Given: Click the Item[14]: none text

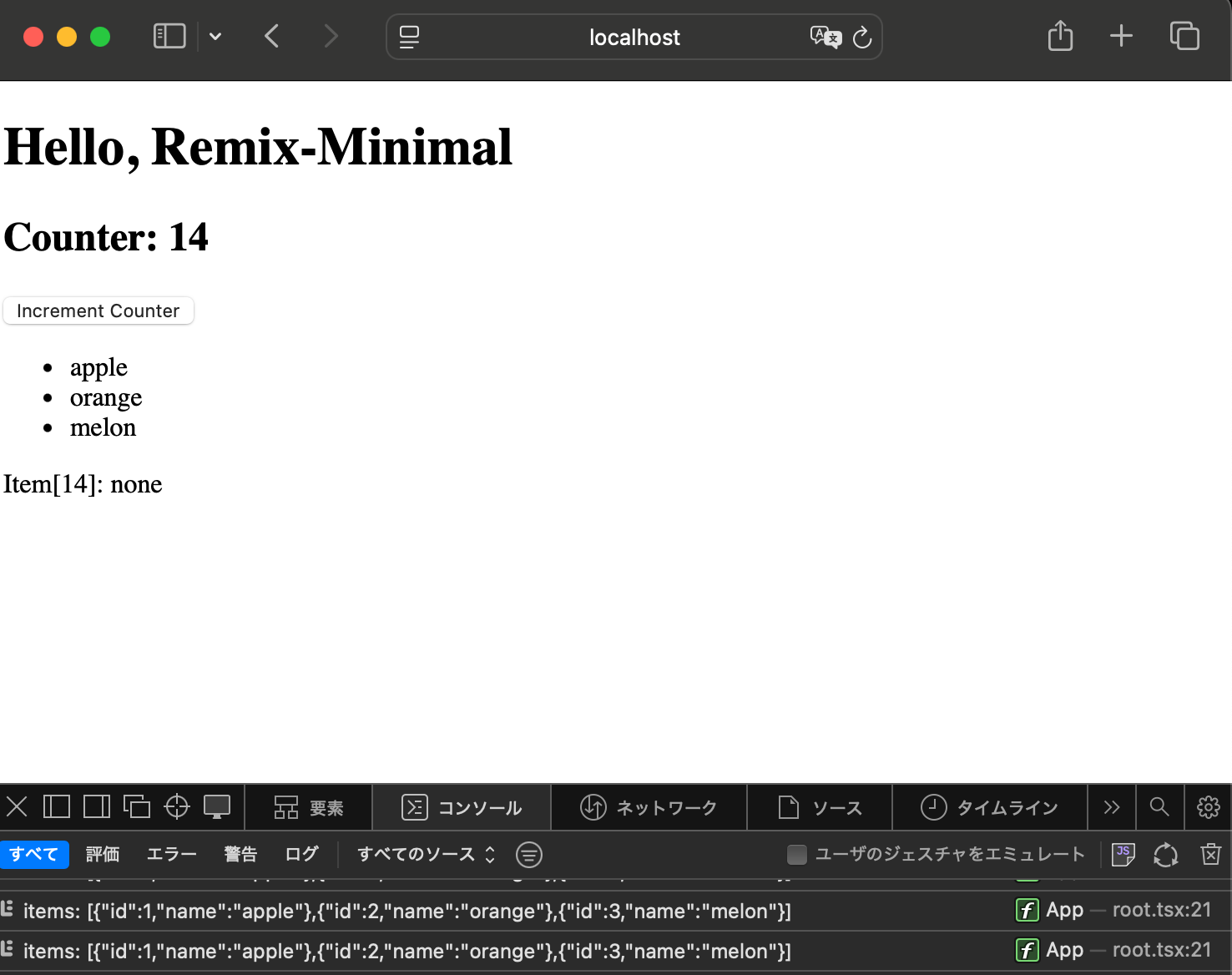Looking at the screenshot, I should point(83,484).
